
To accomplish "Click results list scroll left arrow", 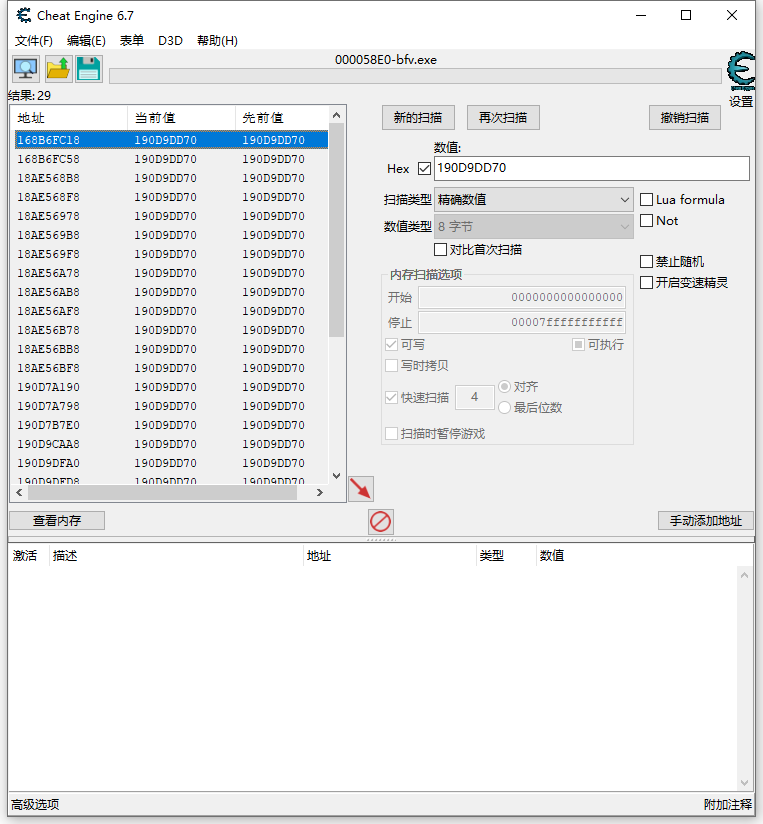I will tap(19, 493).
